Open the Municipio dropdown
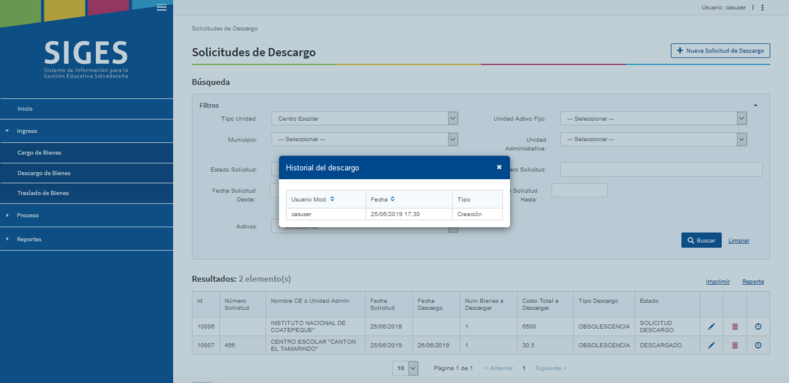 [x=364, y=139]
